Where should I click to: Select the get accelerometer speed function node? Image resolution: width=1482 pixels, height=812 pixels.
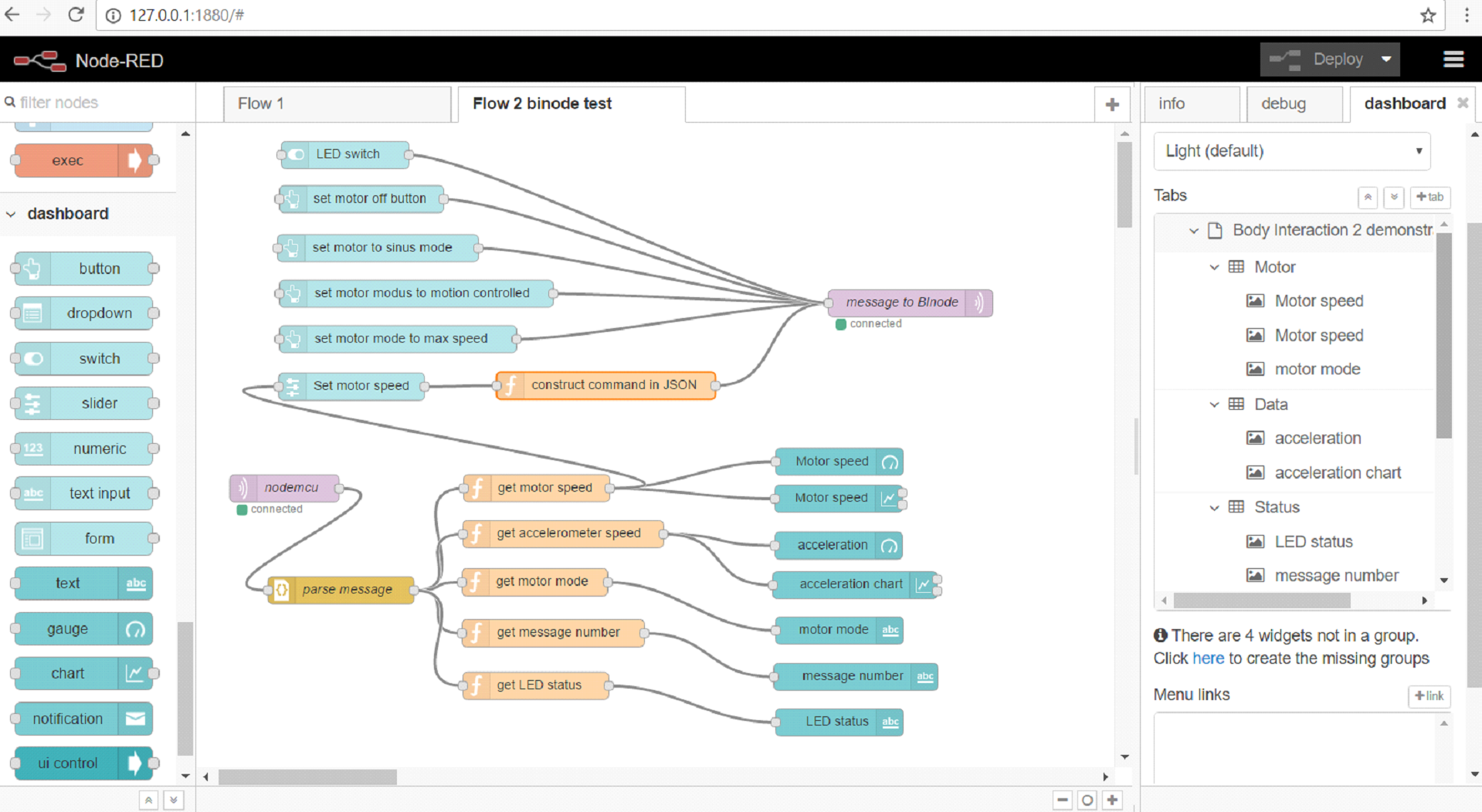pos(563,533)
